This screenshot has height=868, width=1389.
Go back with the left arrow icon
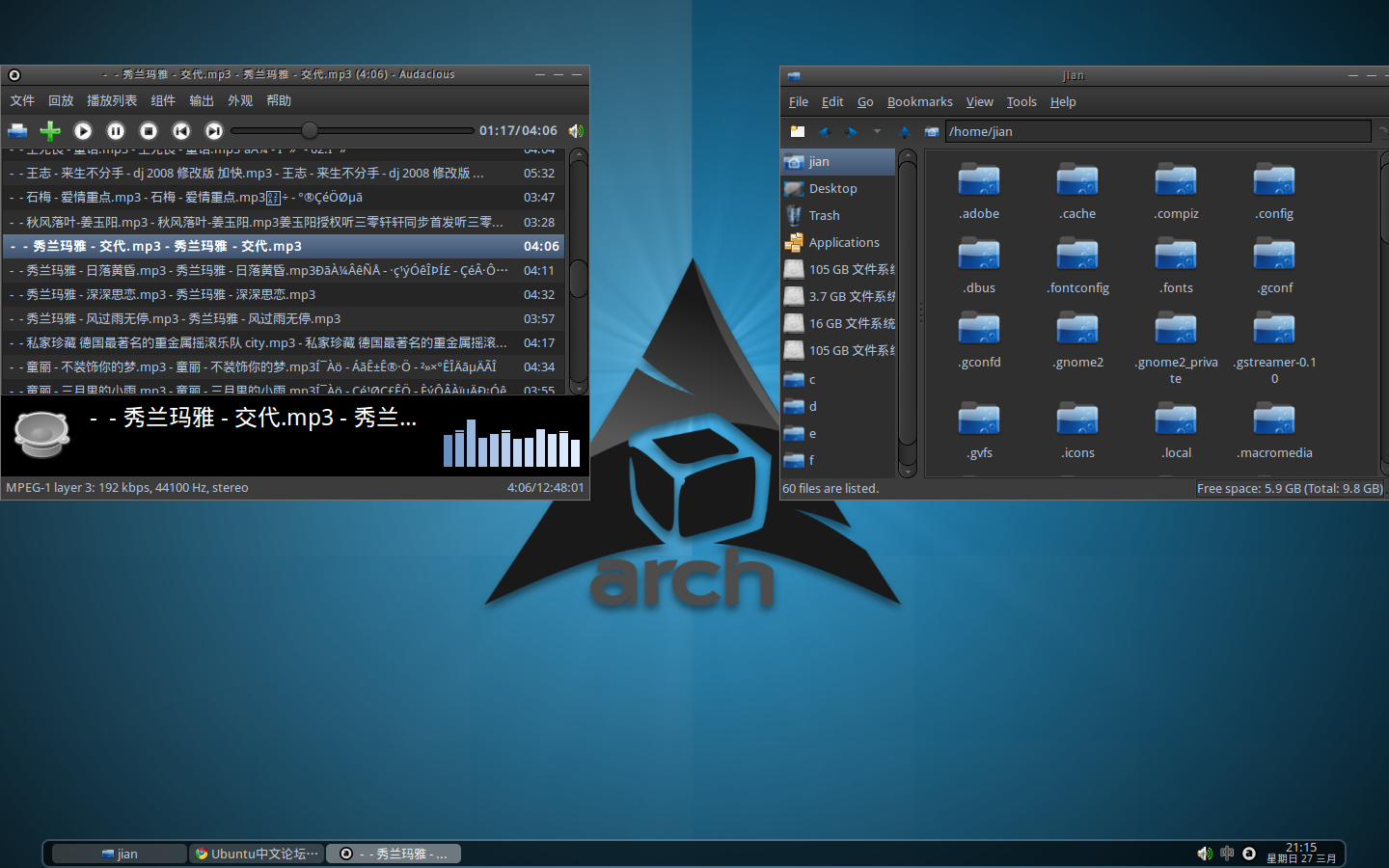[x=824, y=131]
